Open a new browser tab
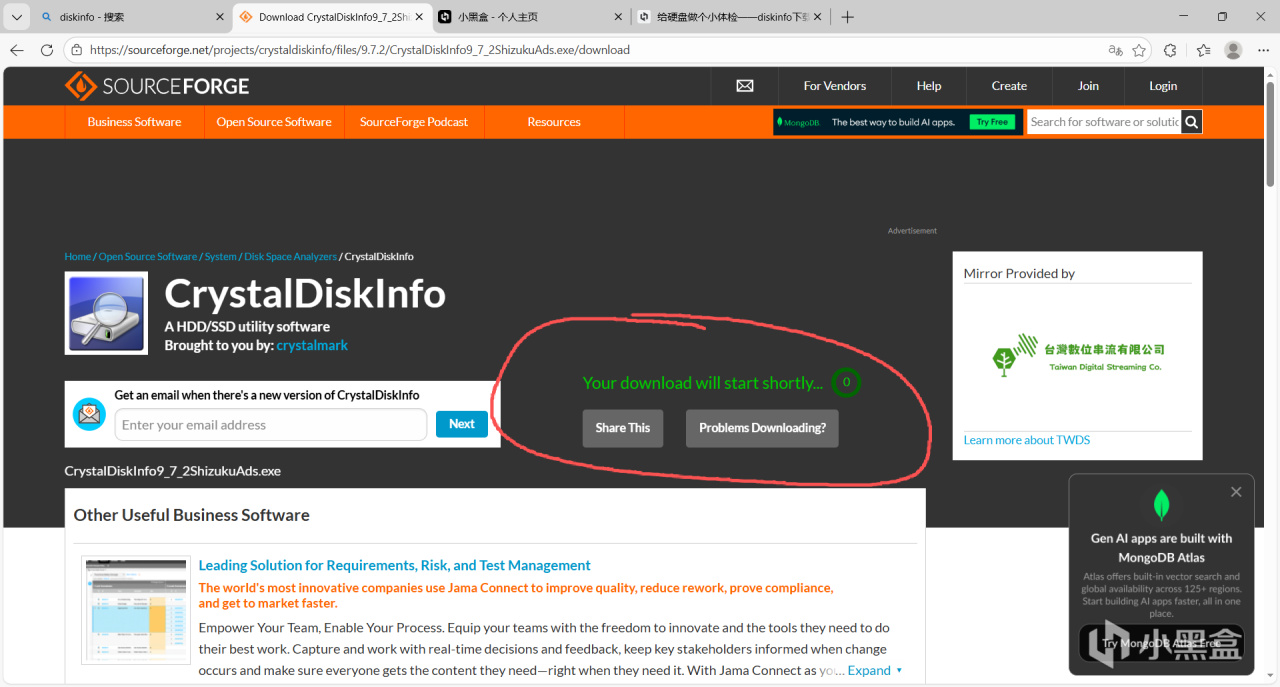 pyautogui.click(x=847, y=17)
